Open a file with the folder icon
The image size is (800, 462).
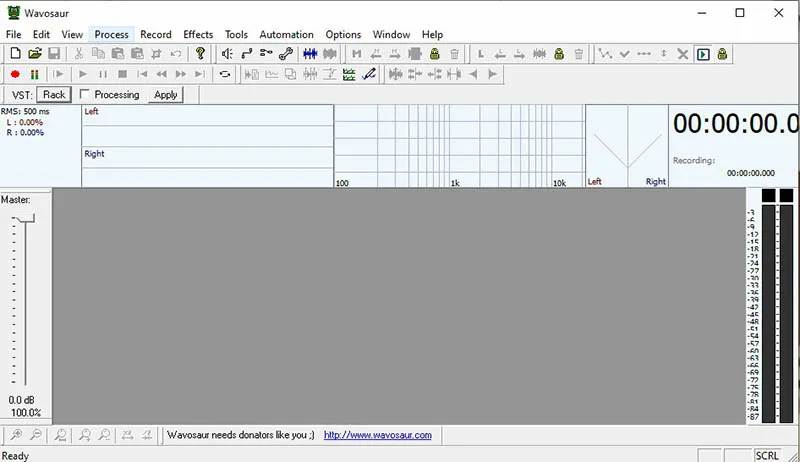coord(35,54)
